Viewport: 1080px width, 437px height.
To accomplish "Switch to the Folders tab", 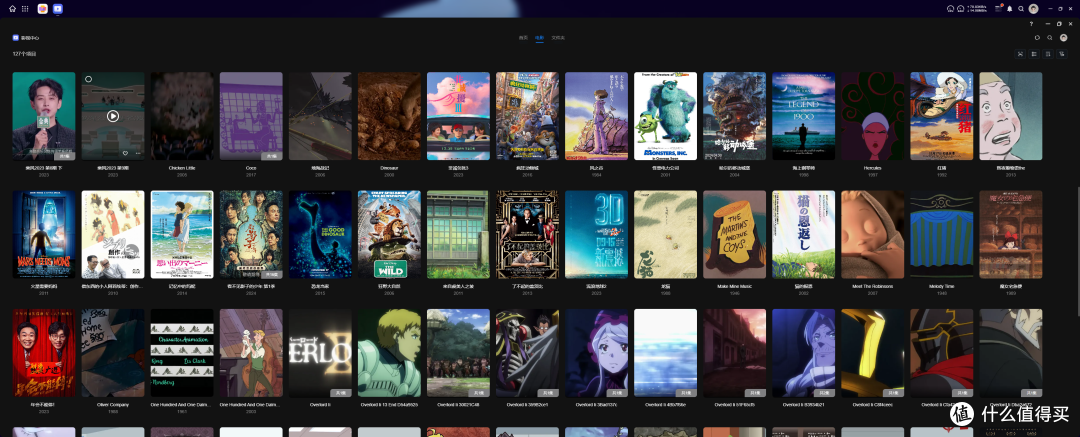I will click(558, 38).
